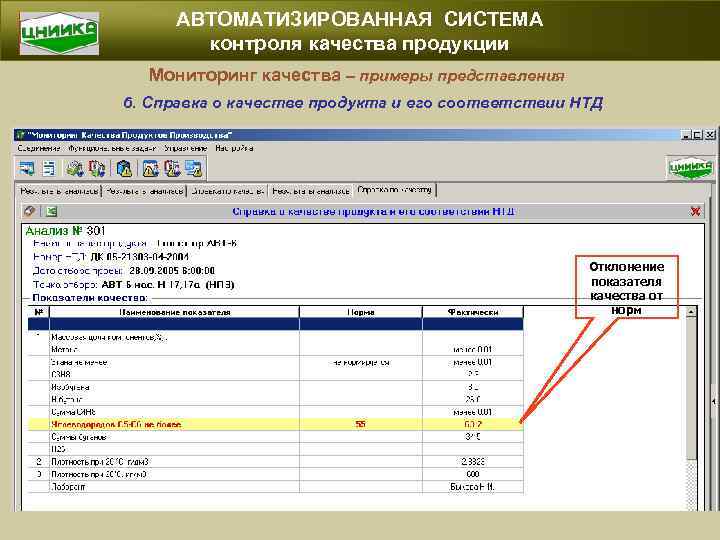The image size is (720, 540).
Task: Maximize the Мониторинг Качества window
Action: click(x=698, y=135)
